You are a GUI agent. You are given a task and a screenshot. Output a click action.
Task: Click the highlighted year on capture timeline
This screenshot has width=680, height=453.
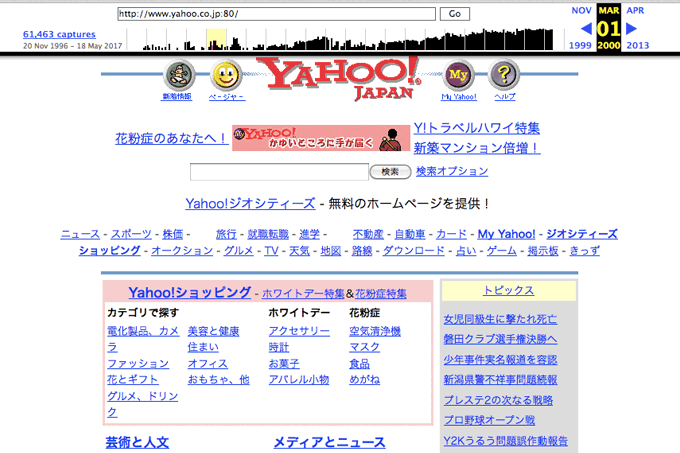(x=216, y=39)
